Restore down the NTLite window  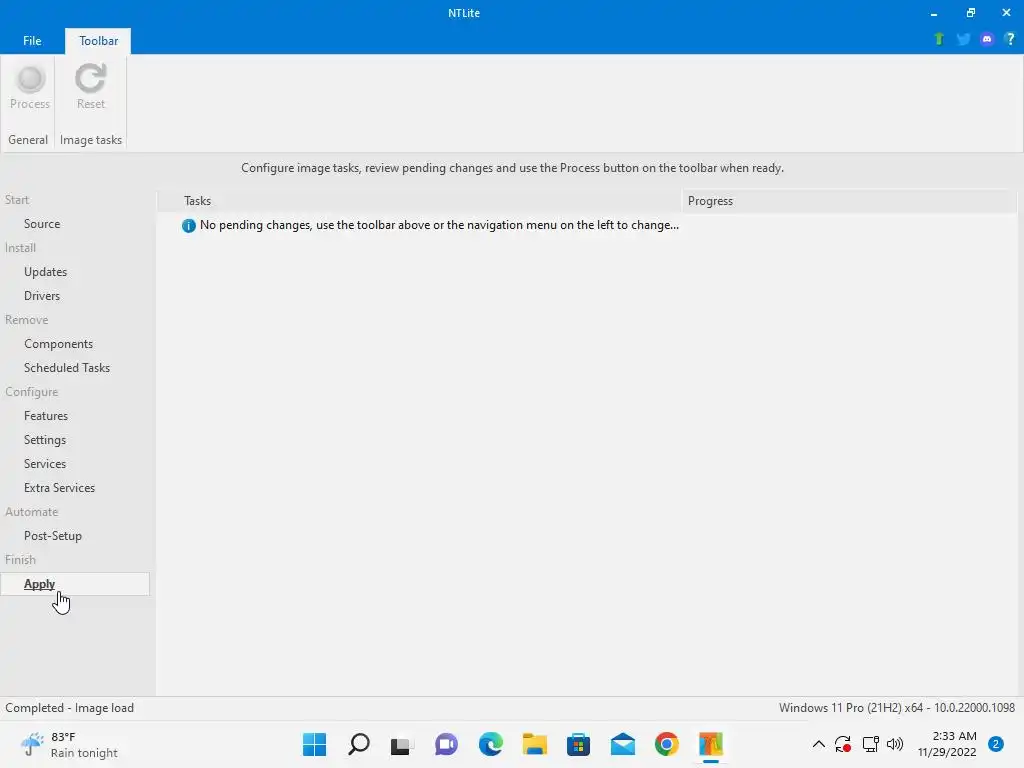pos(970,13)
